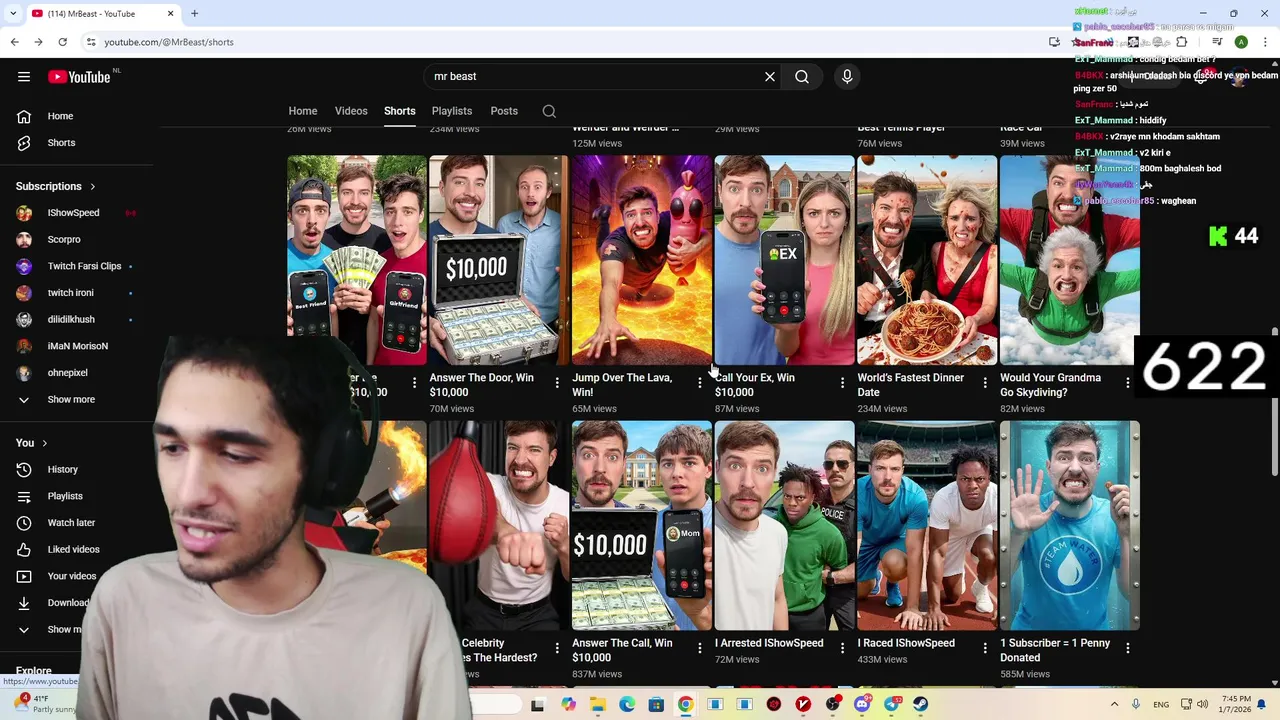Reload the page in the browser
1280x720 pixels.
pyautogui.click(x=62, y=42)
